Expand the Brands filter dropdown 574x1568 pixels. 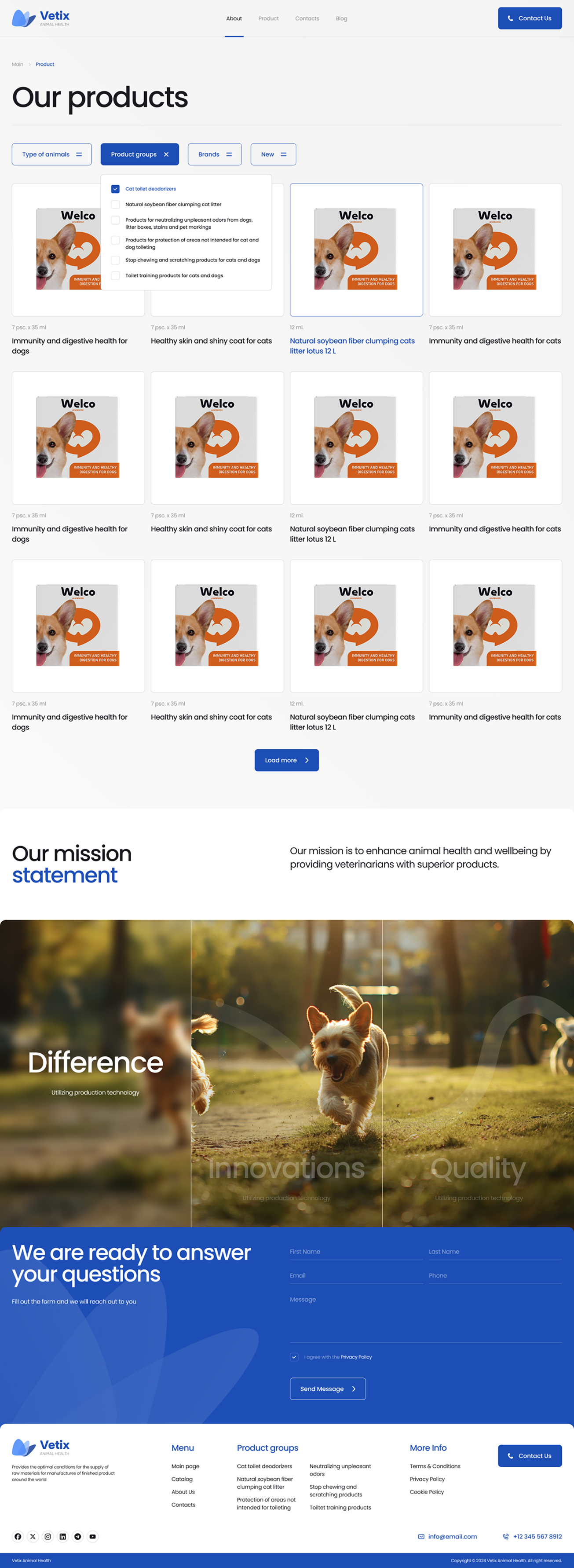(x=215, y=154)
